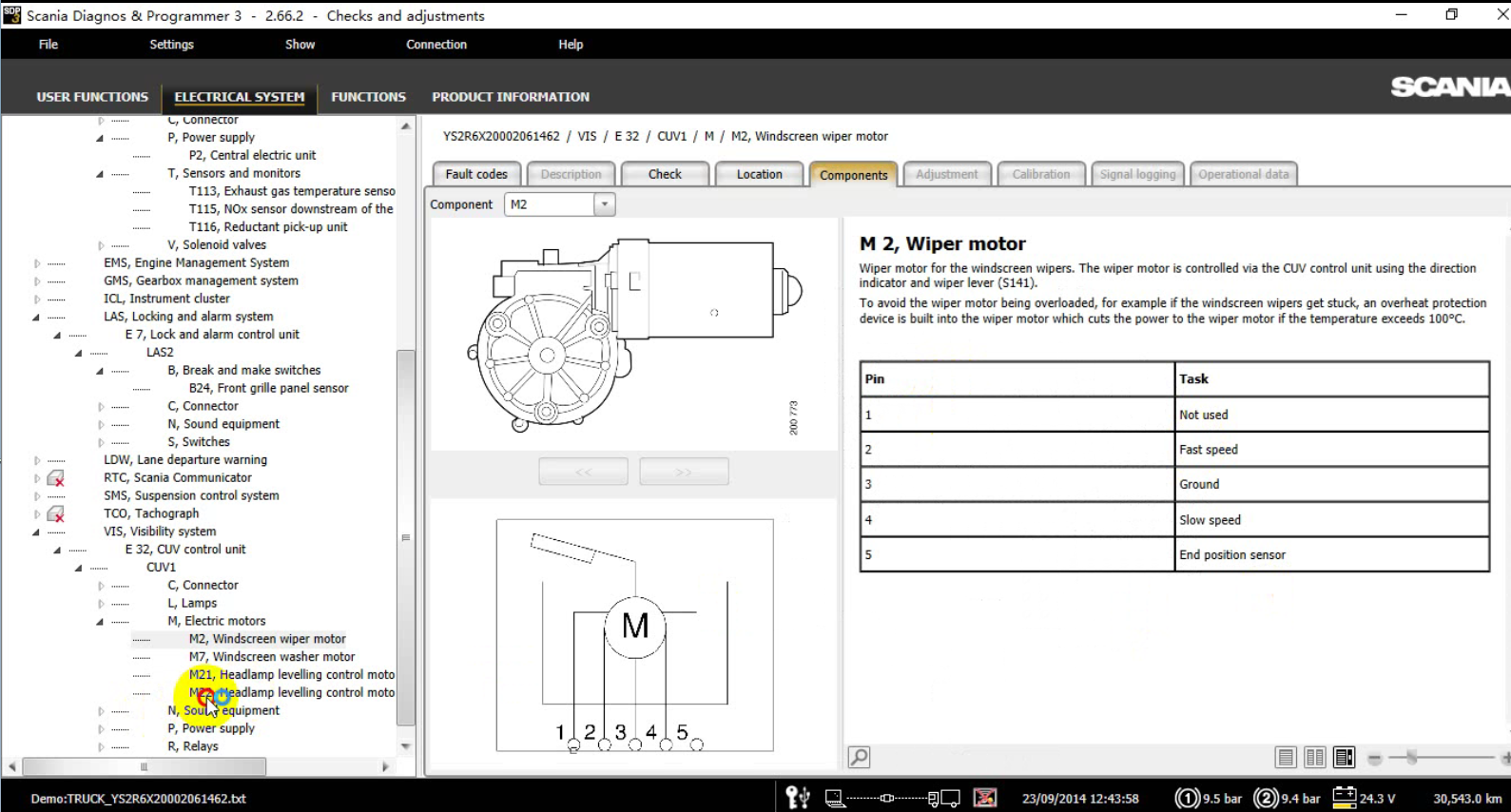Open the File menu
The height and width of the screenshot is (812, 1511).
click(48, 45)
